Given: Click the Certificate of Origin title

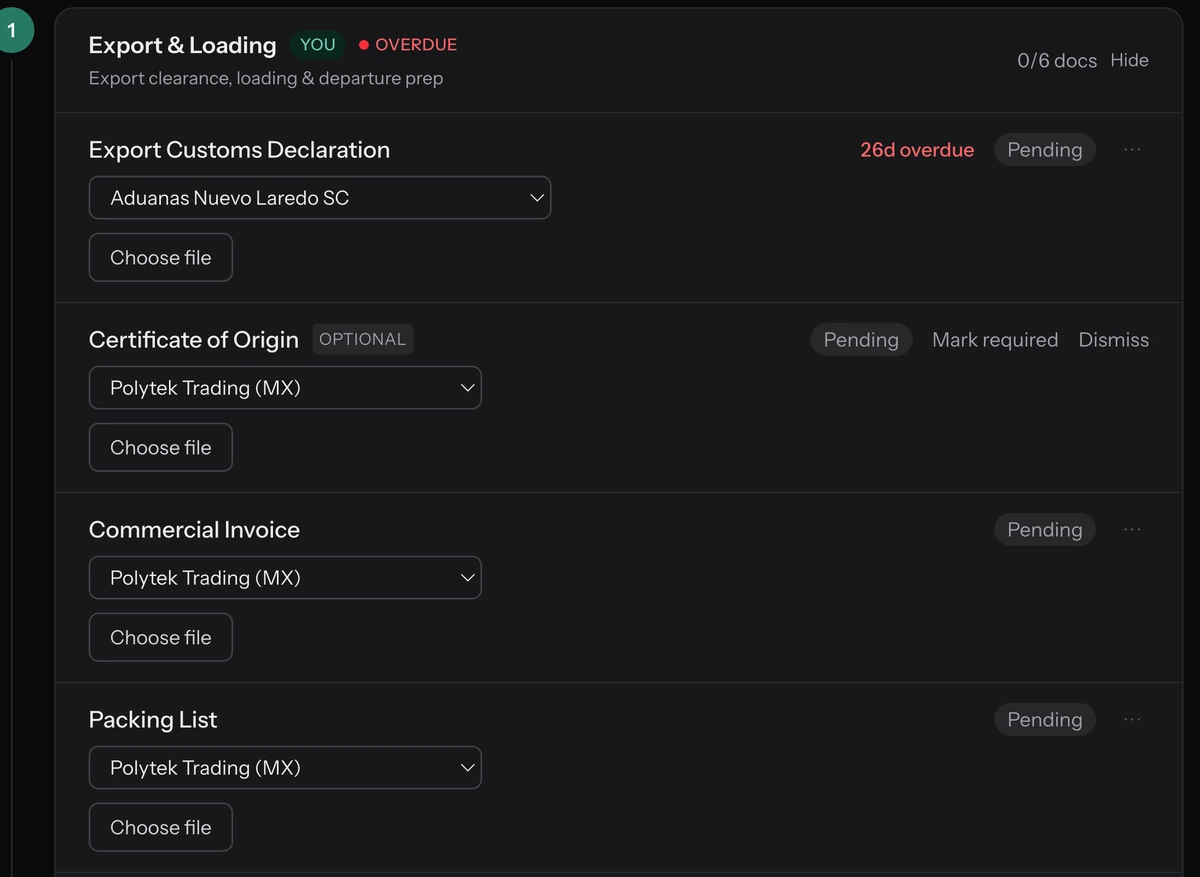Looking at the screenshot, I should [194, 340].
